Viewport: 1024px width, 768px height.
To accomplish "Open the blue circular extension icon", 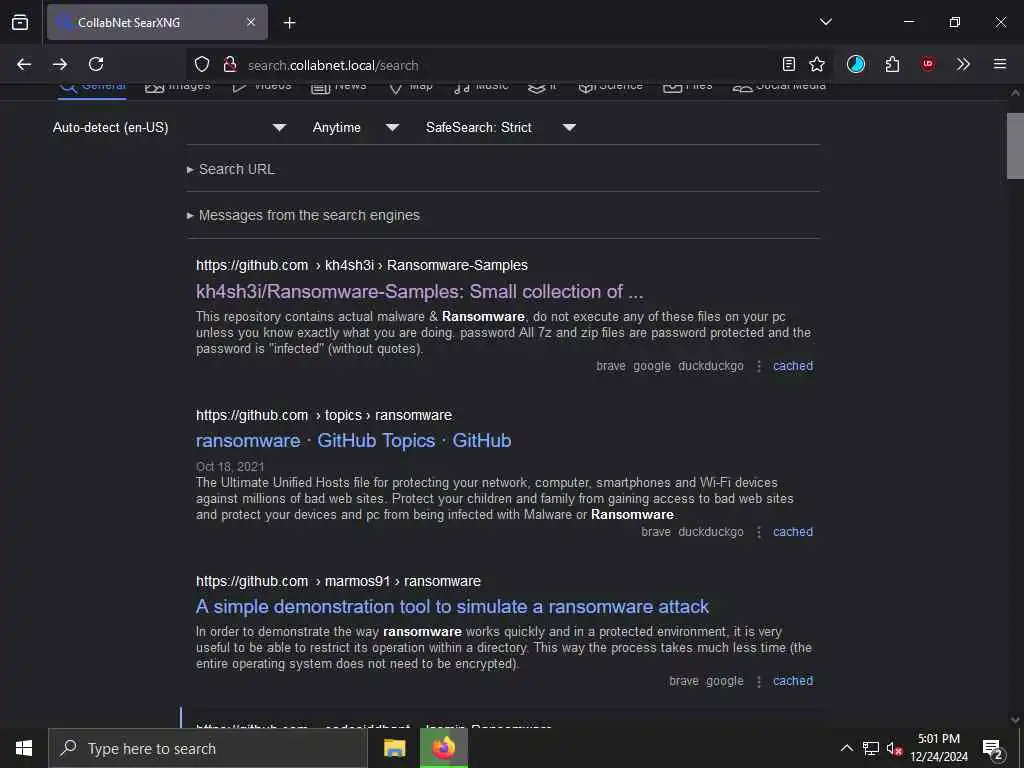I will pos(856,64).
